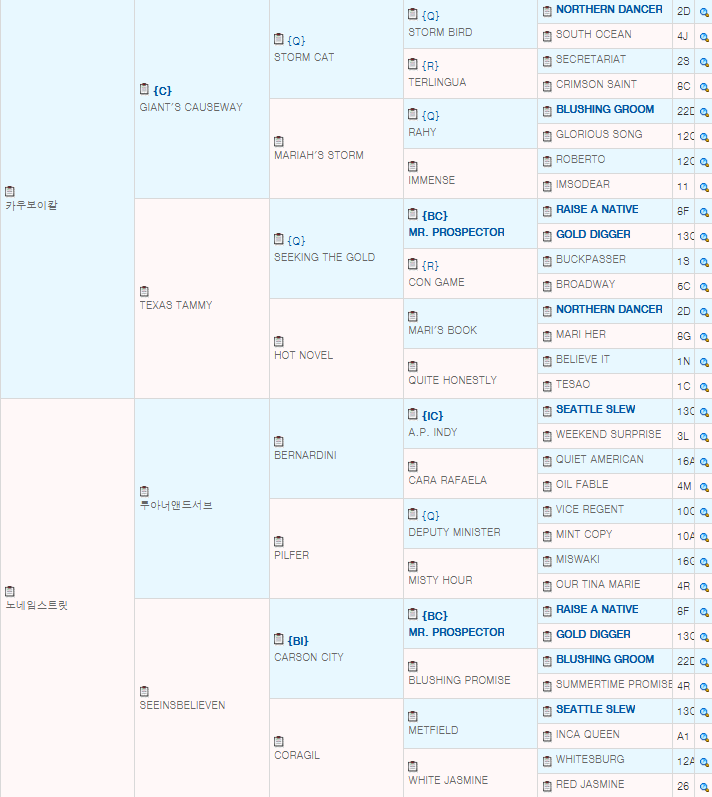Click clipboard icon above WHITE JASMINE

(x=413, y=766)
